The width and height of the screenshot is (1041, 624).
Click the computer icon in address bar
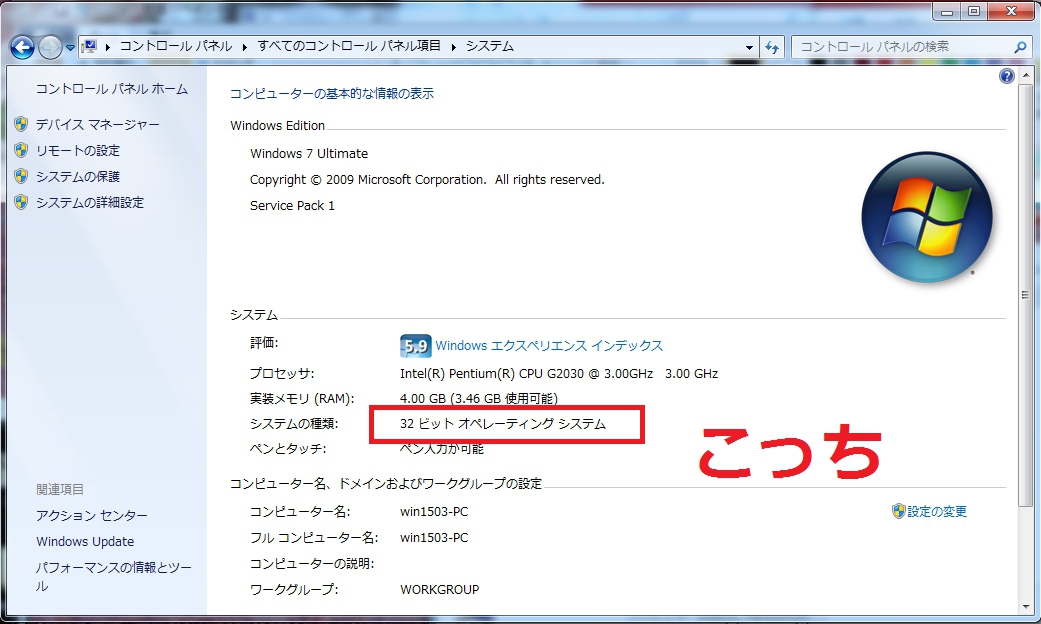click(89, 46)
